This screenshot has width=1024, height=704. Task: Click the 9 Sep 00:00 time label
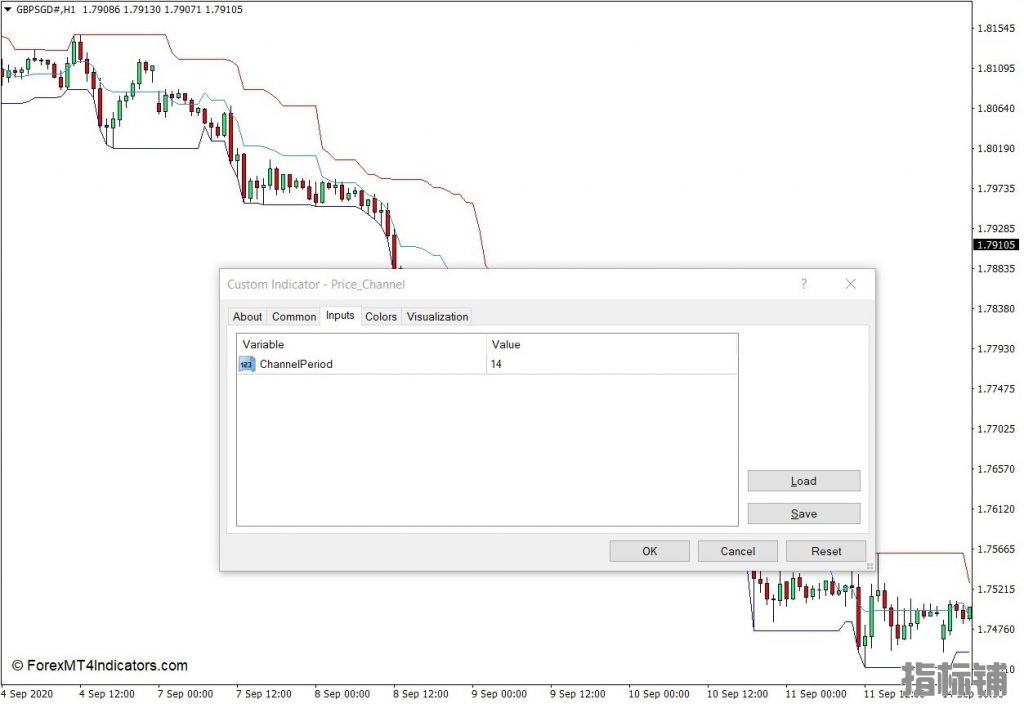pyautogui.click(x=499, y=694)
